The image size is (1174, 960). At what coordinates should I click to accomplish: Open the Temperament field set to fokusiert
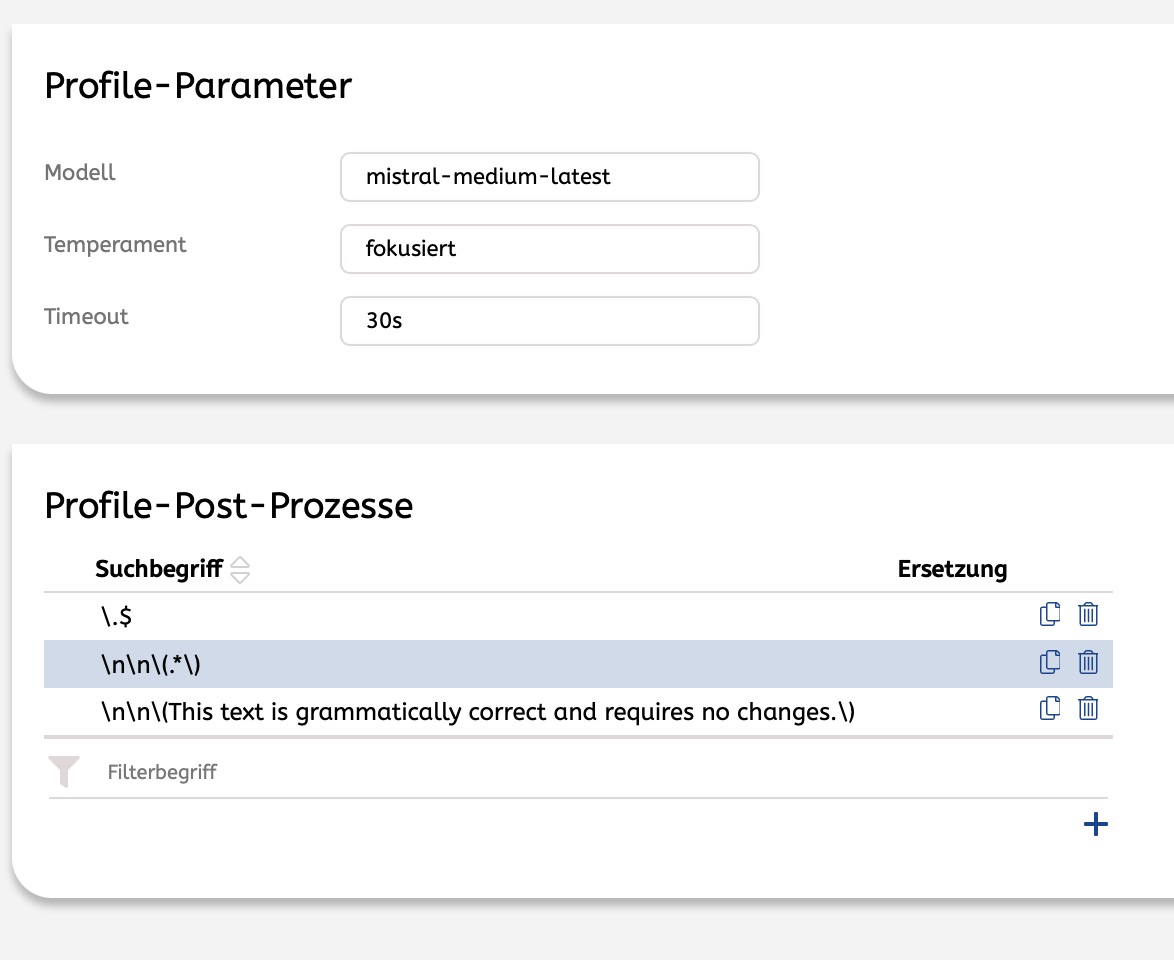pyautogui.click(x=549, y=249)
